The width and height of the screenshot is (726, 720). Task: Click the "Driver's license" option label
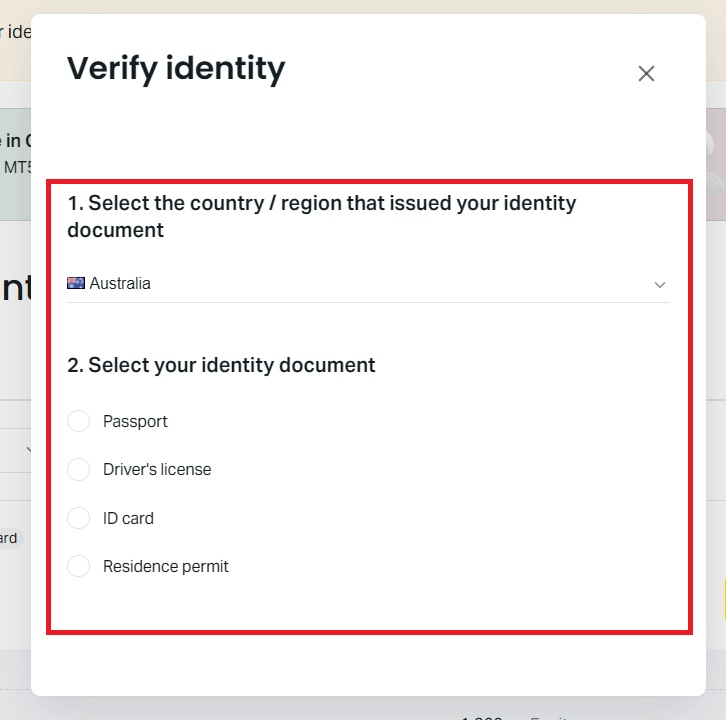click(157, 470)
